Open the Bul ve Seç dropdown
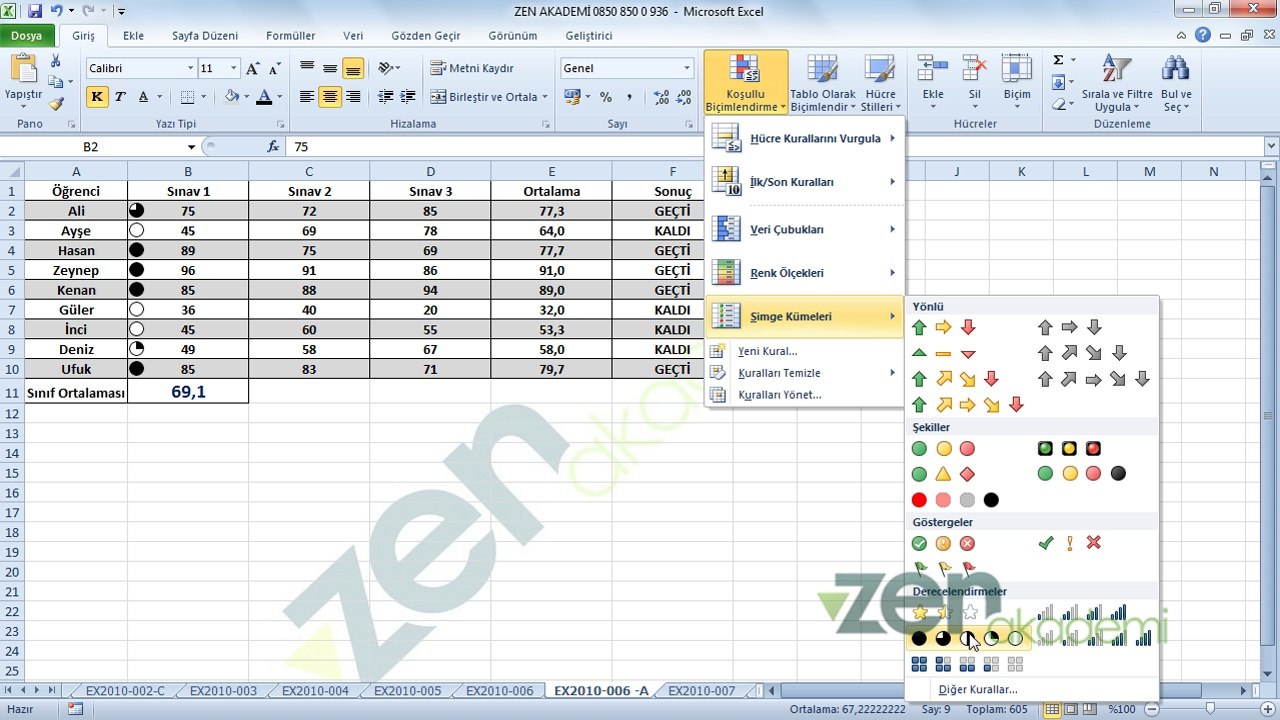 coord(1177,84)
